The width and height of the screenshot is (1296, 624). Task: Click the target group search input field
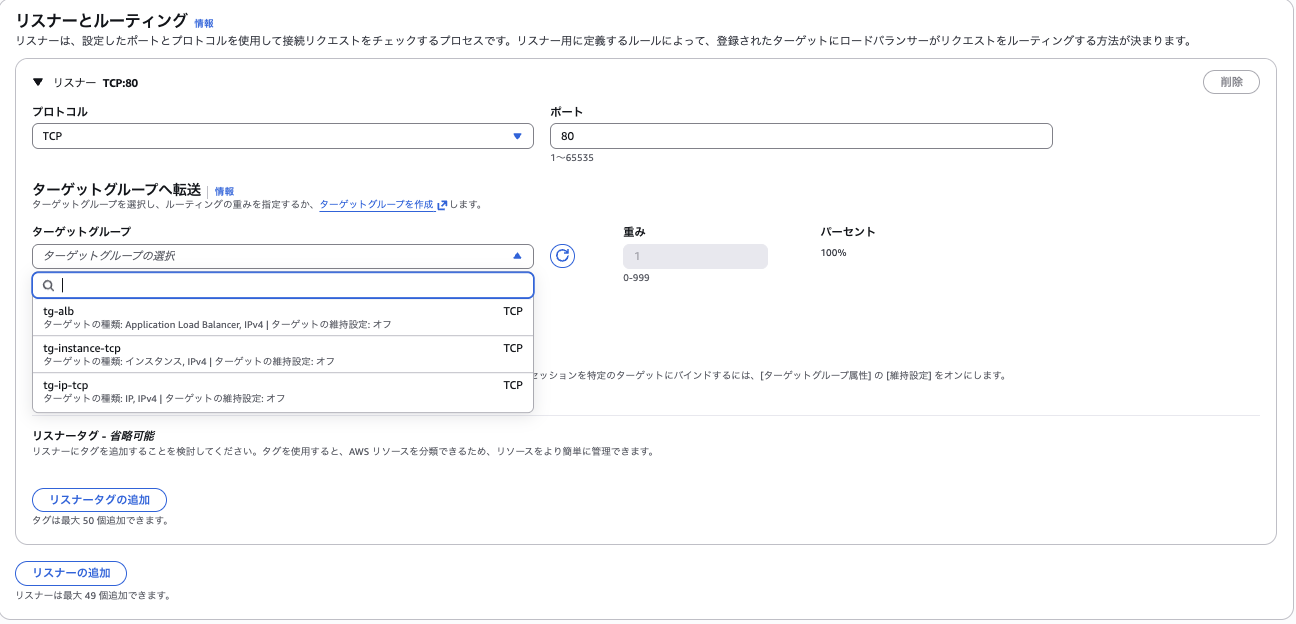[x=280, y=285]
